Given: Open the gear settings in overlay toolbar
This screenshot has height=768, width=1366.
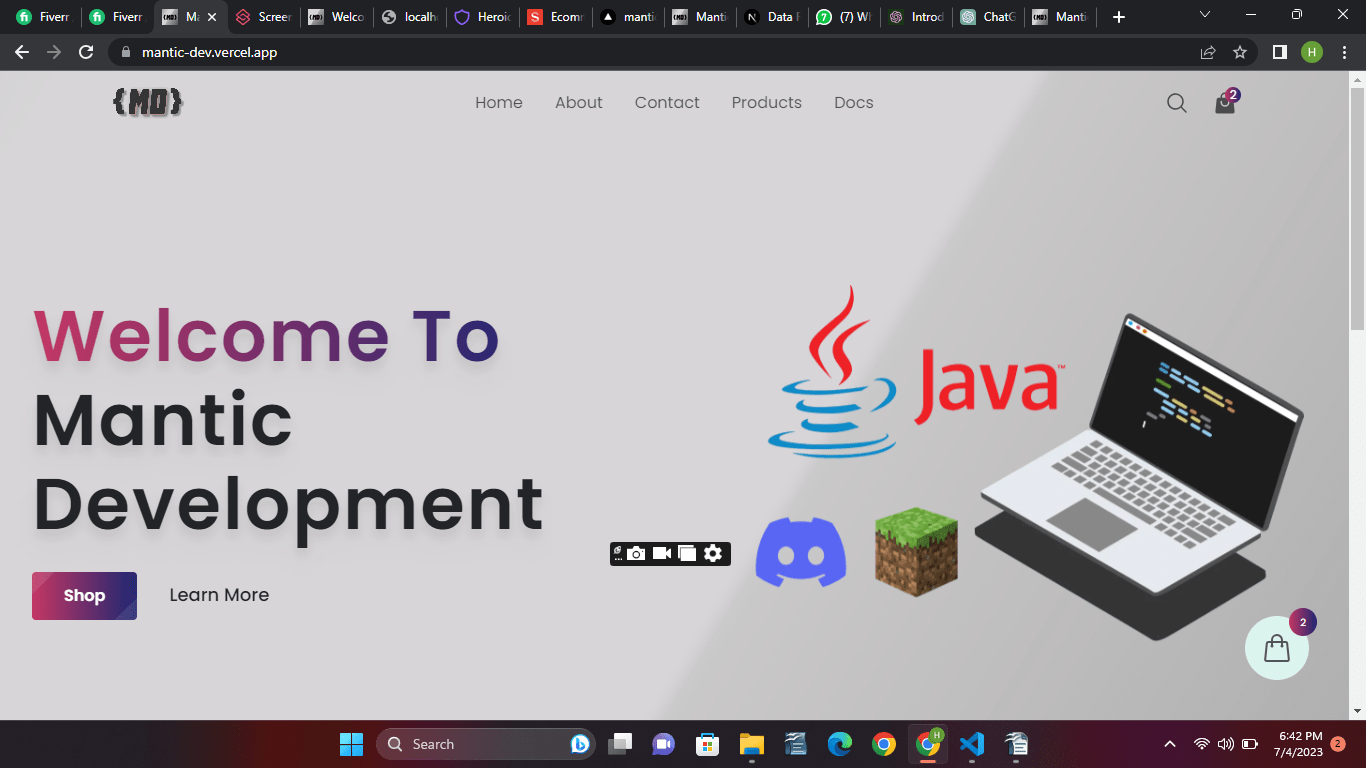Looking at the screenshot, I should tap(713, 553).
